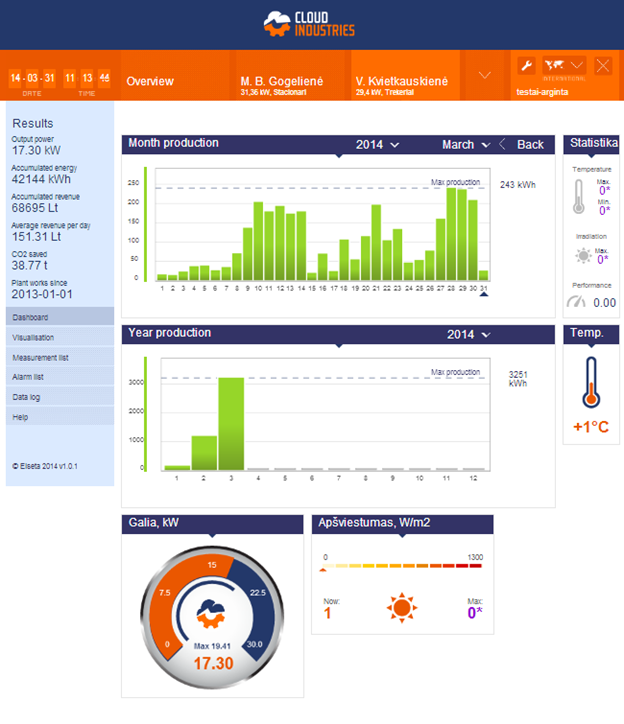Screen dimensions: 624x724
Task: Click the Cloud Industries logo
Action: click(310, 24)
